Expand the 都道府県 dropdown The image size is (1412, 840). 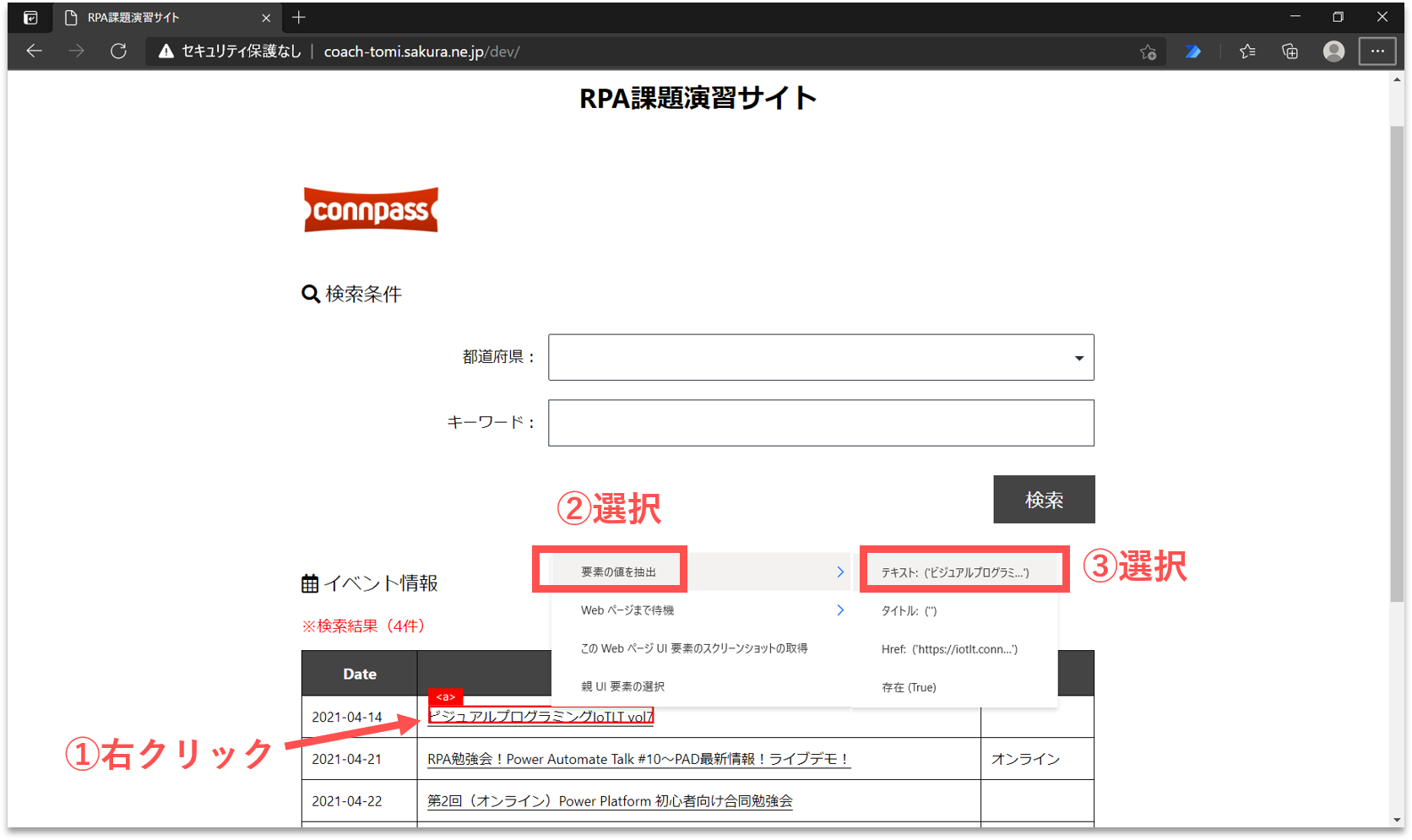(1078, 358)
